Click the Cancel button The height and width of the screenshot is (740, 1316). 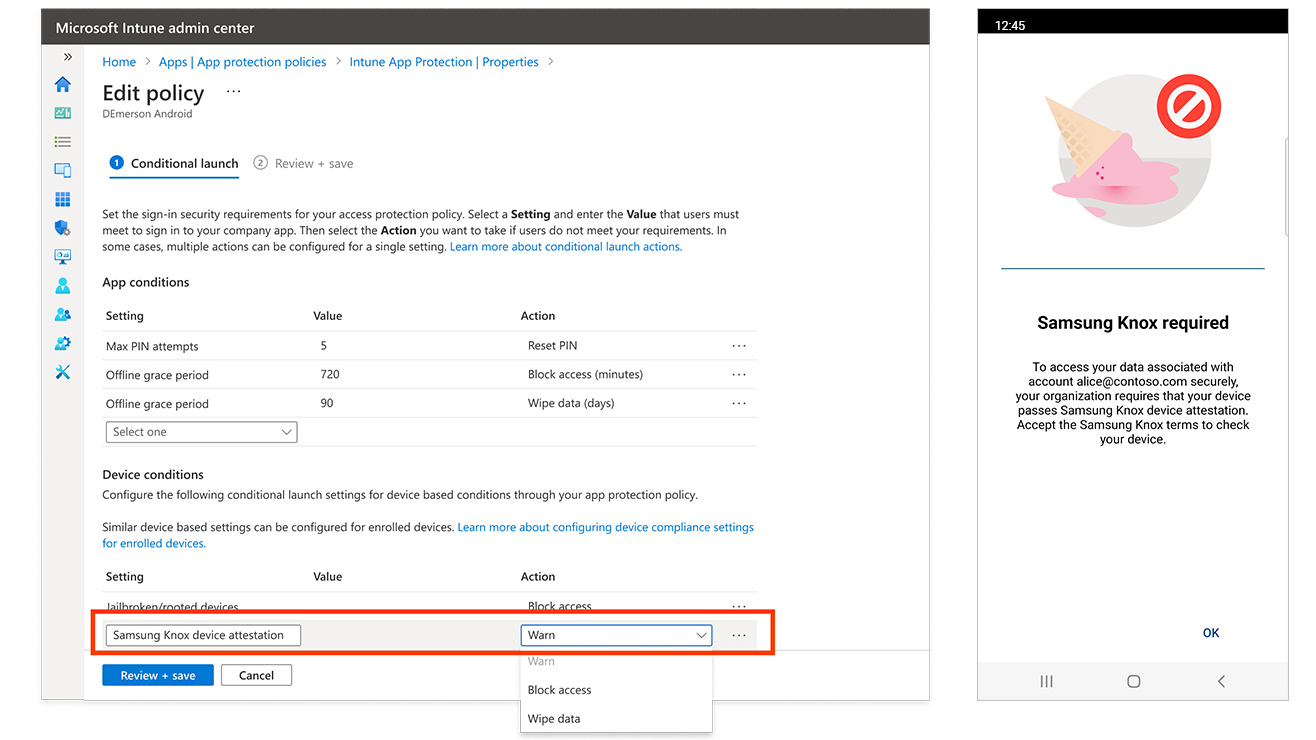[256, 676]
